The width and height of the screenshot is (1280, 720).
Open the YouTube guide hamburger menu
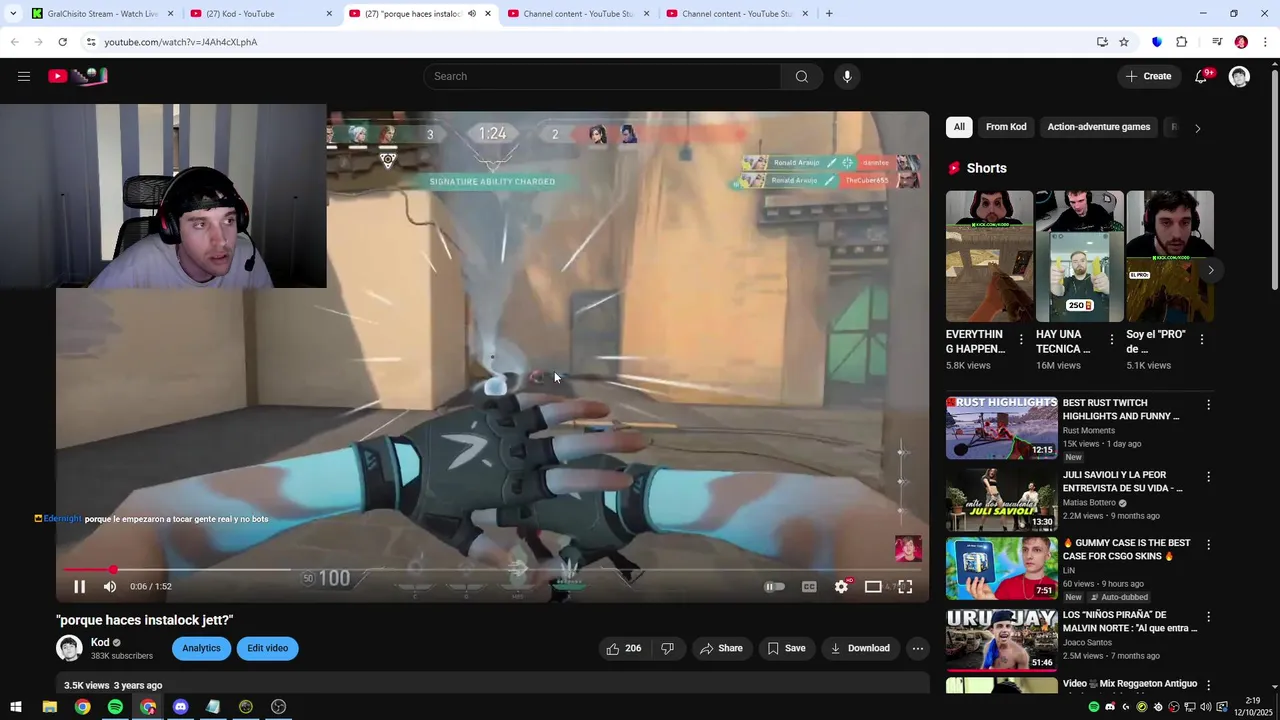coord(24,76)
